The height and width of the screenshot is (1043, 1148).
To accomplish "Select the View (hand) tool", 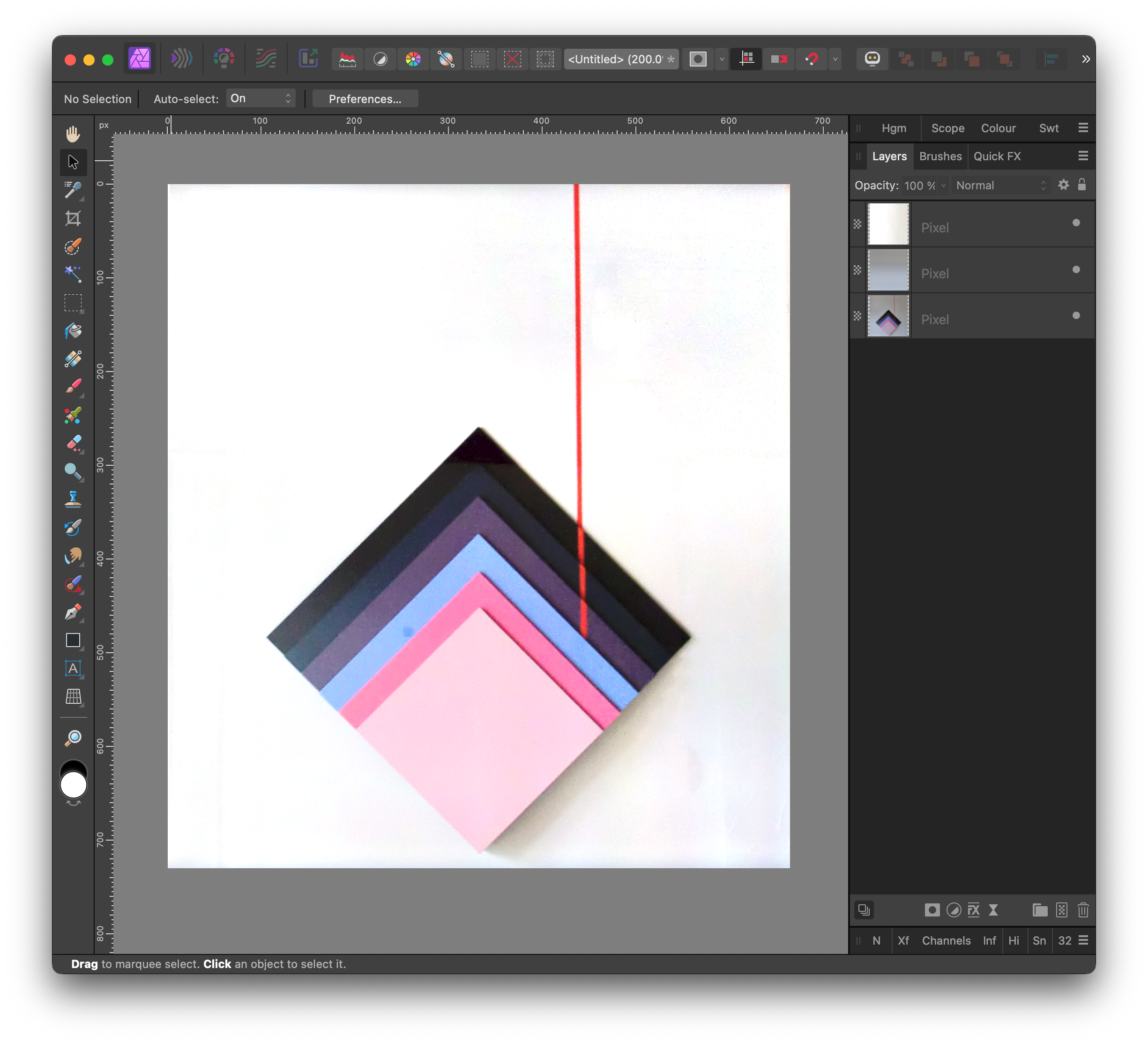I will point(73,134).
